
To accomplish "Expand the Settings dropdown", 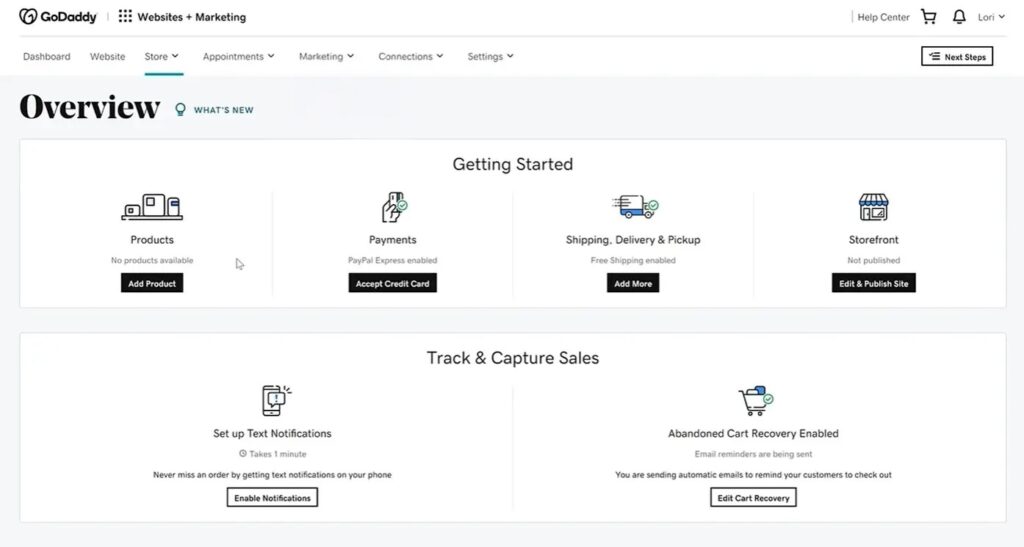I will click(x=490, y=56).
